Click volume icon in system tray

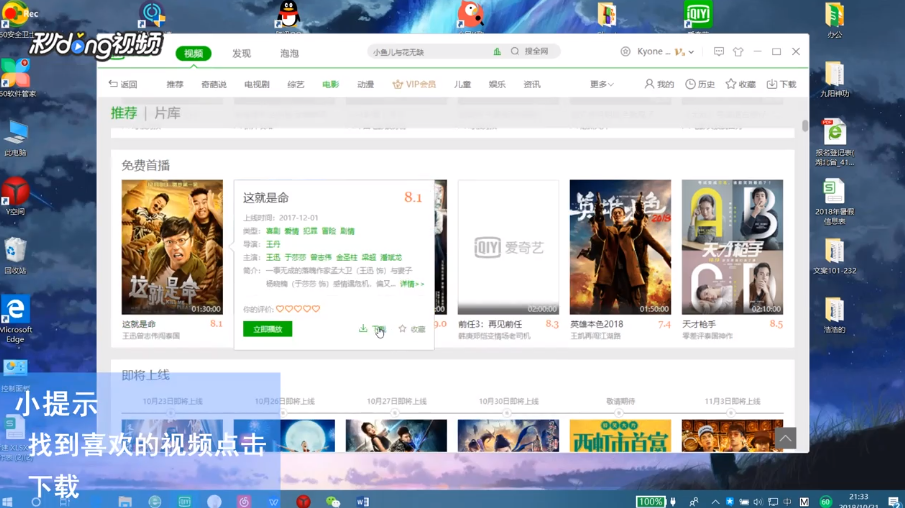(x=758, y=502)
